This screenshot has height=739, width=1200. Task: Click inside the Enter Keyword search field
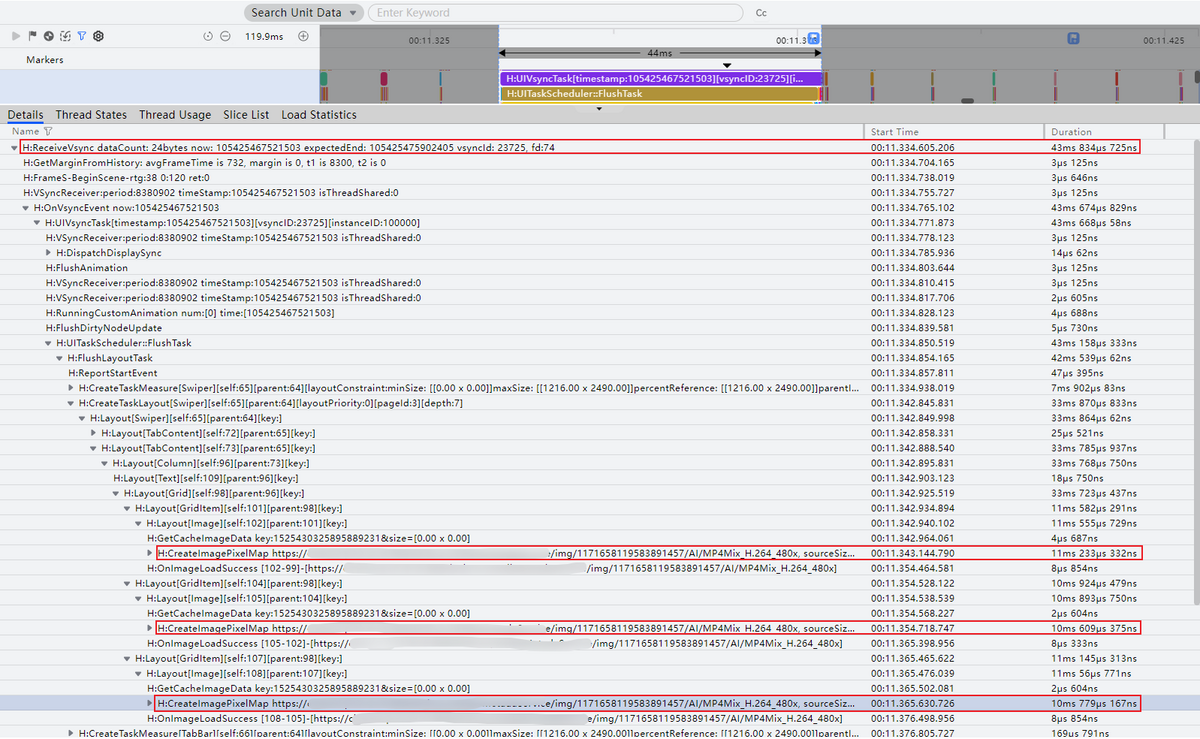point(555,13)
